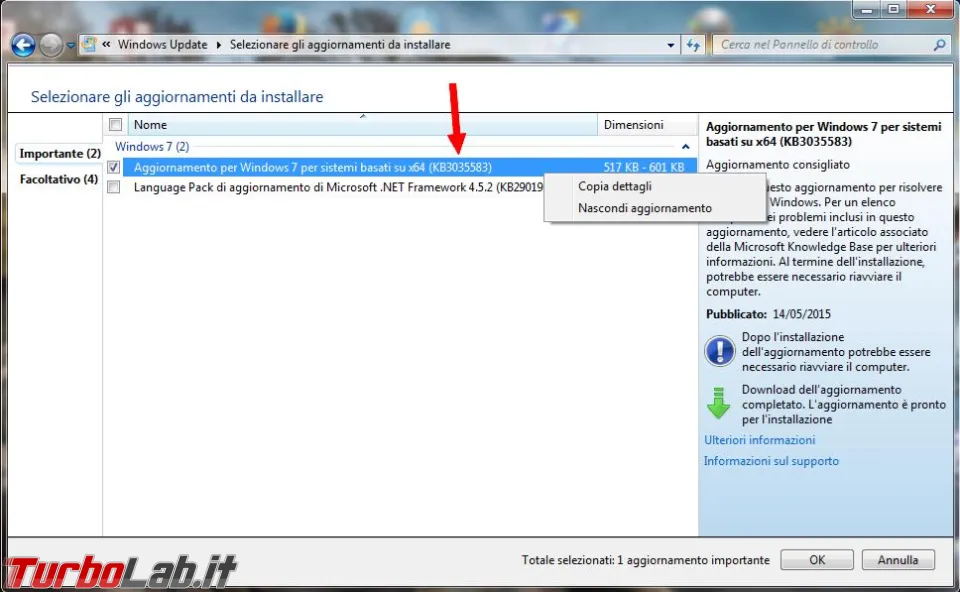Click the search magnifier icon
This screenshot has width=960, height=592.
tap(939, 45)
